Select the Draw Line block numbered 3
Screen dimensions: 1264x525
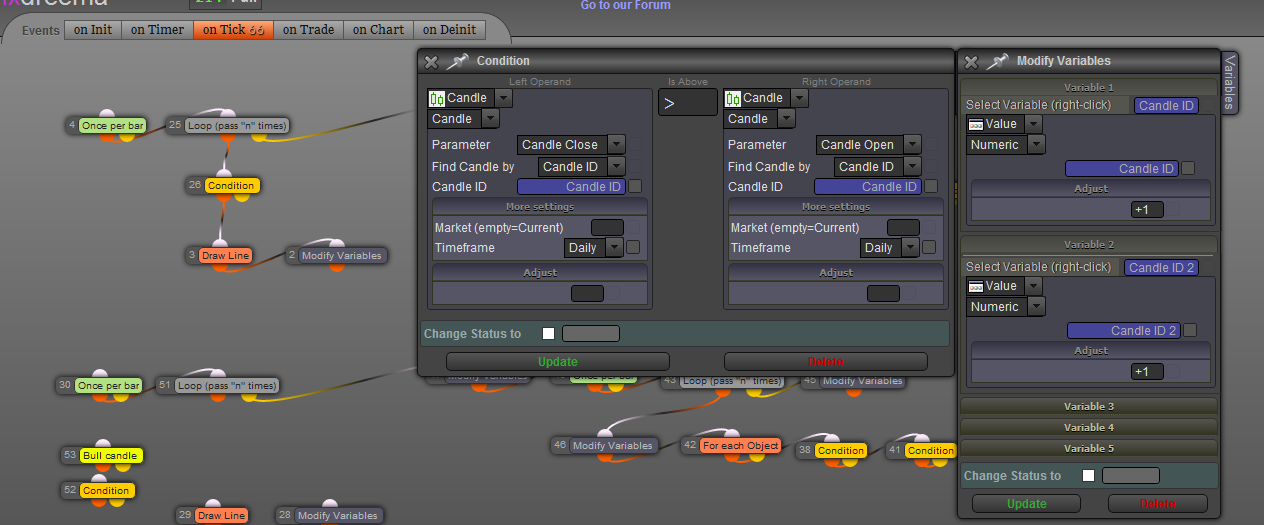pyautogui.click(x=225, y=255)
